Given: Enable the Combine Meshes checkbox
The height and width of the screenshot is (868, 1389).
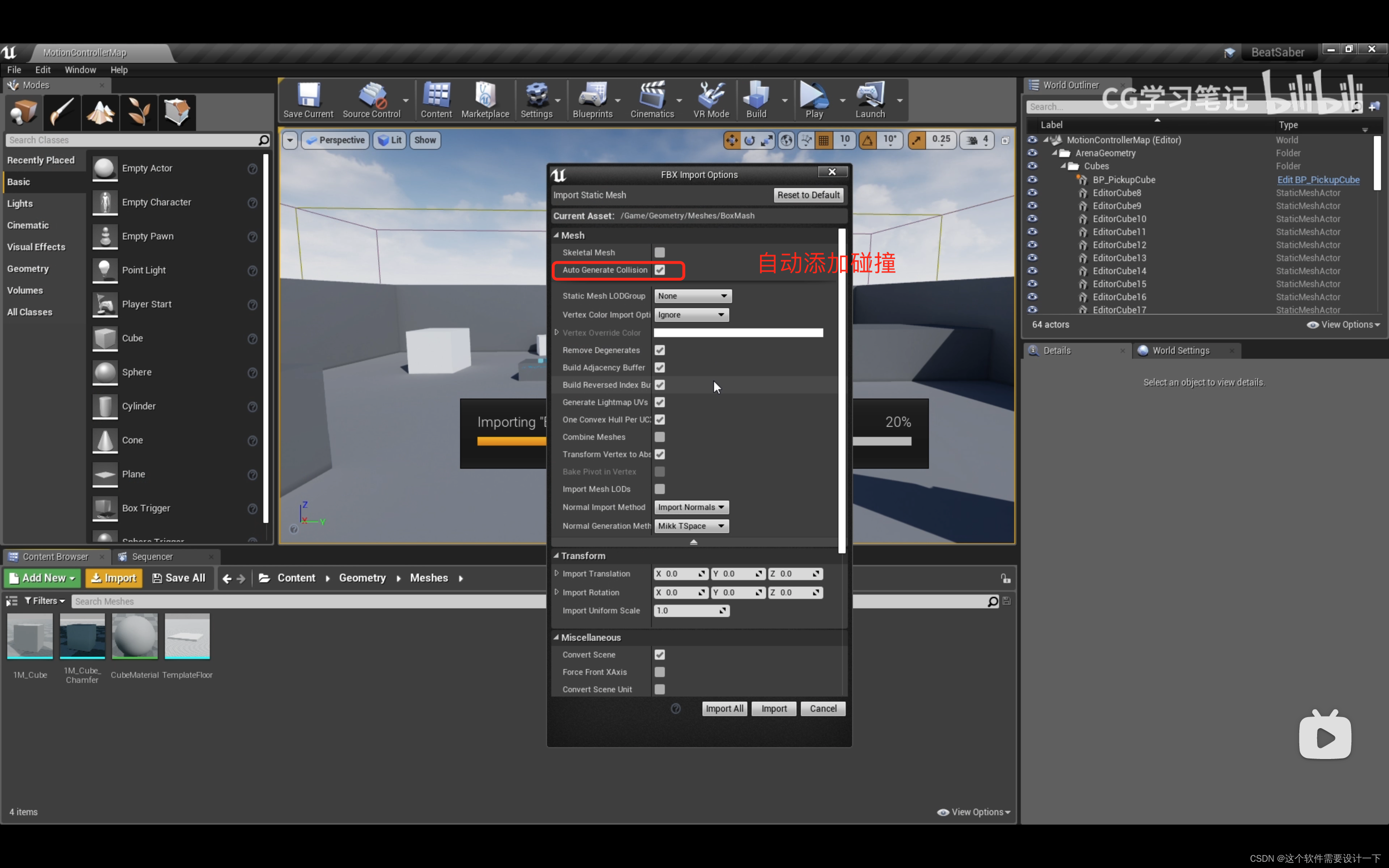Looking at the screenshot, I should coord(659,437).
